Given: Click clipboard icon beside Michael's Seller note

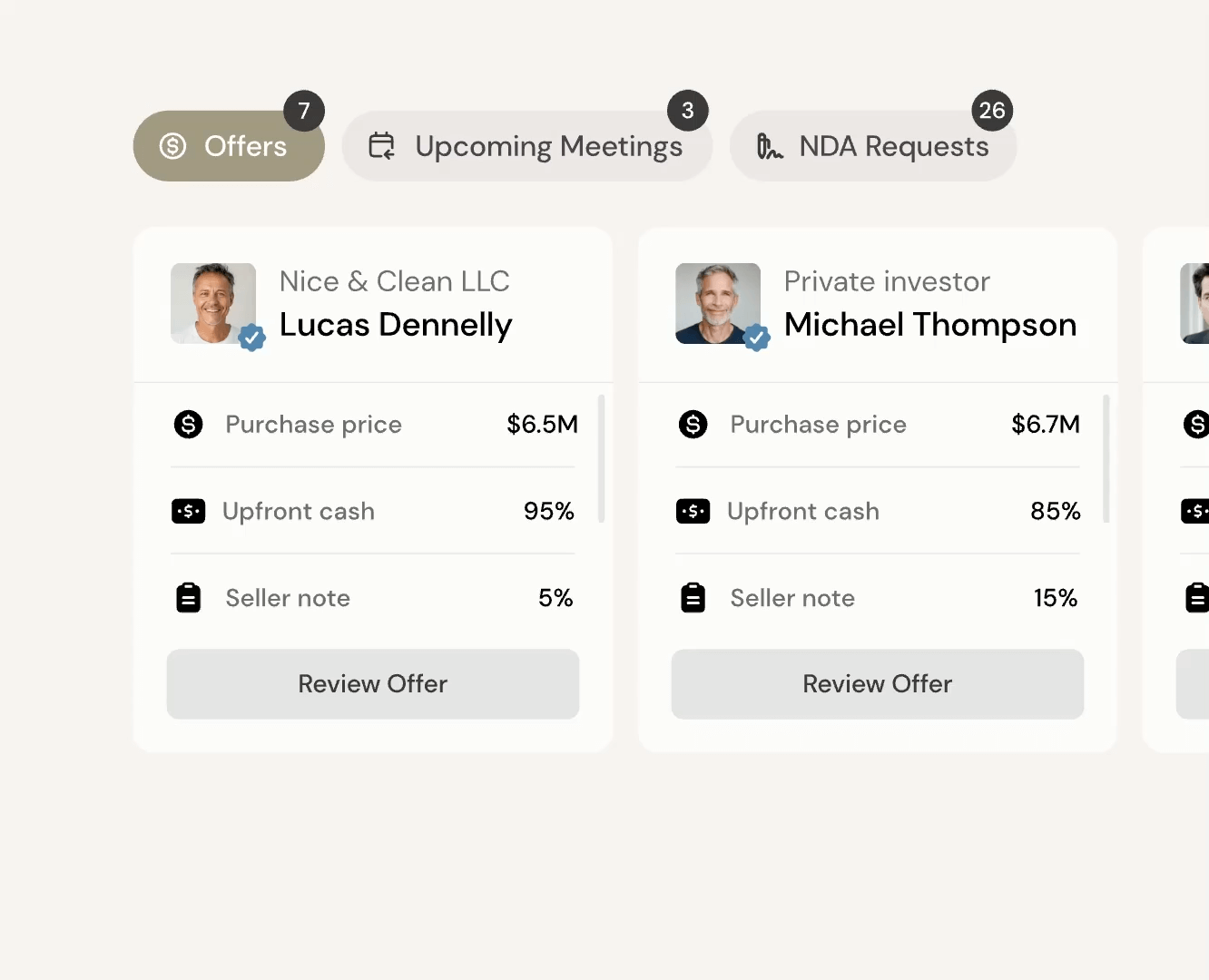Looking at the screenshot, I should (x=693, y=598).
